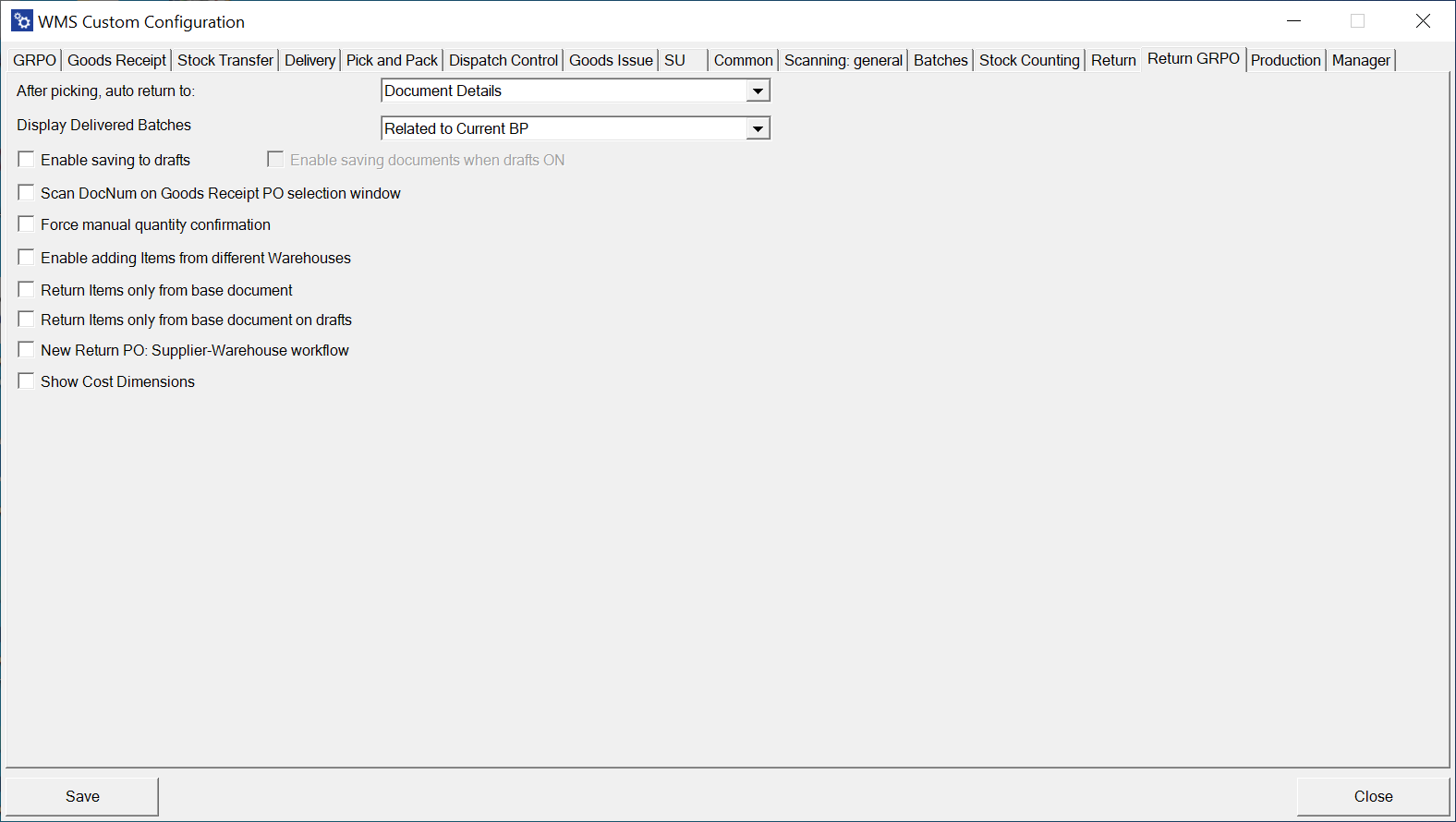Viewport: 1456px width, 822px height.
Task: Open the Scanning: general tab
Action: pos(843,60)
